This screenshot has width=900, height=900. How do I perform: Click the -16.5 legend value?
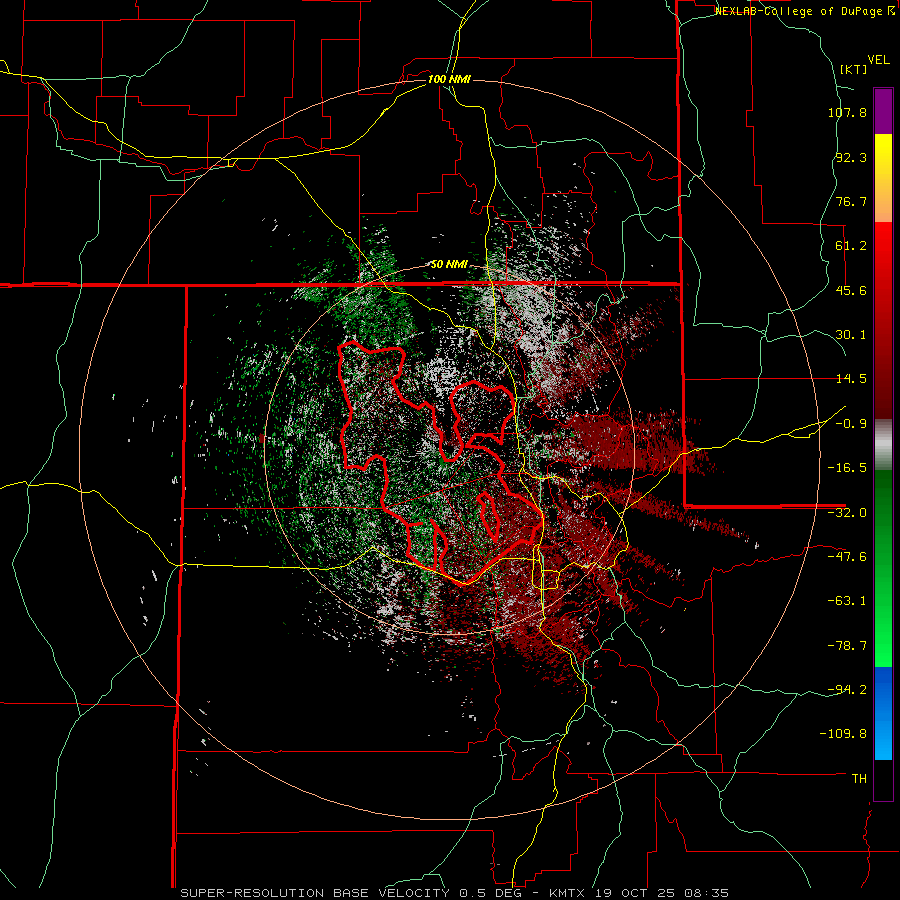click(x=847, y=468)
